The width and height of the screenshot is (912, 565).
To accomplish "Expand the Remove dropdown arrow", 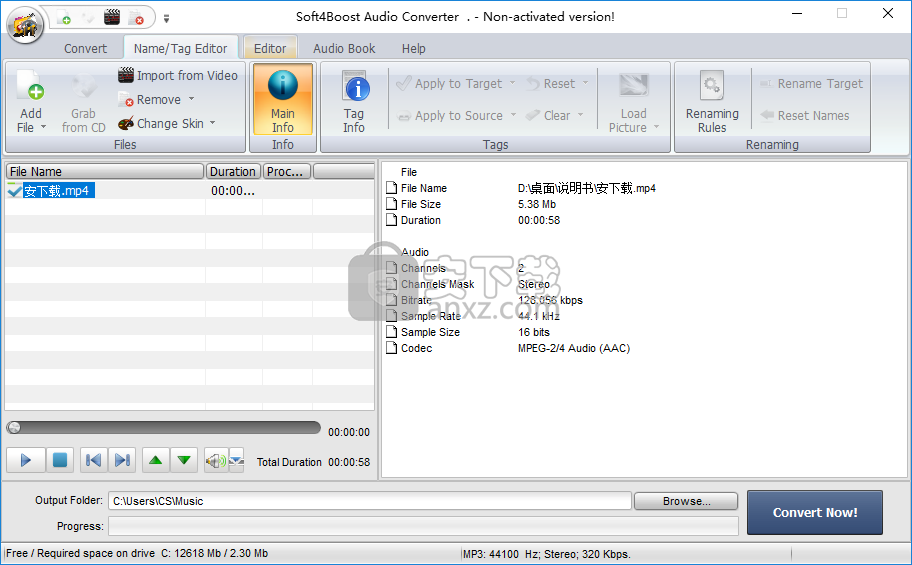I will coord(191,99).
